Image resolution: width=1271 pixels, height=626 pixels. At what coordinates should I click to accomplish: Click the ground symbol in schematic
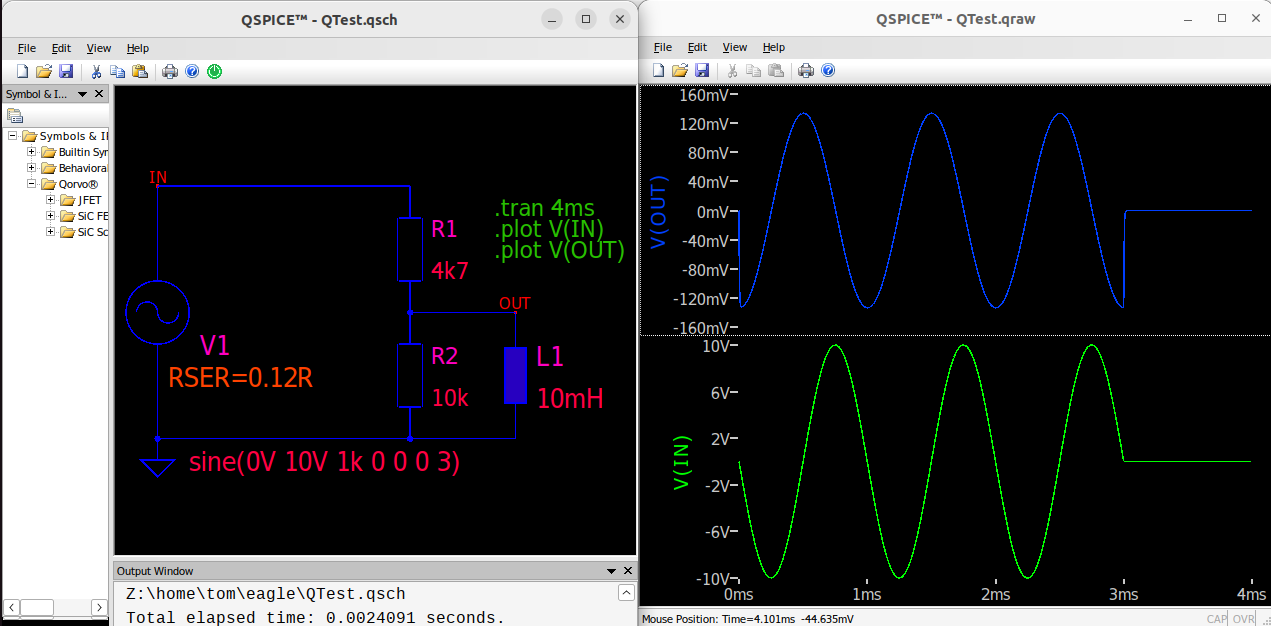click(157, 466)
